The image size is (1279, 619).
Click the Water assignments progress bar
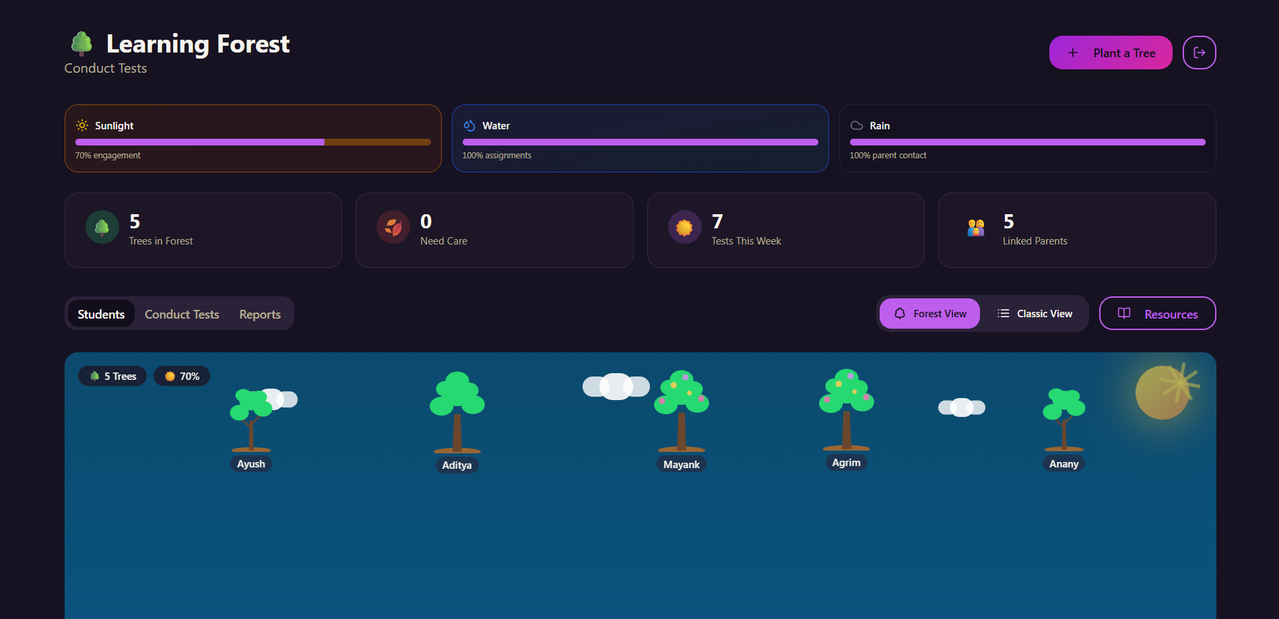tap(640, 142)
